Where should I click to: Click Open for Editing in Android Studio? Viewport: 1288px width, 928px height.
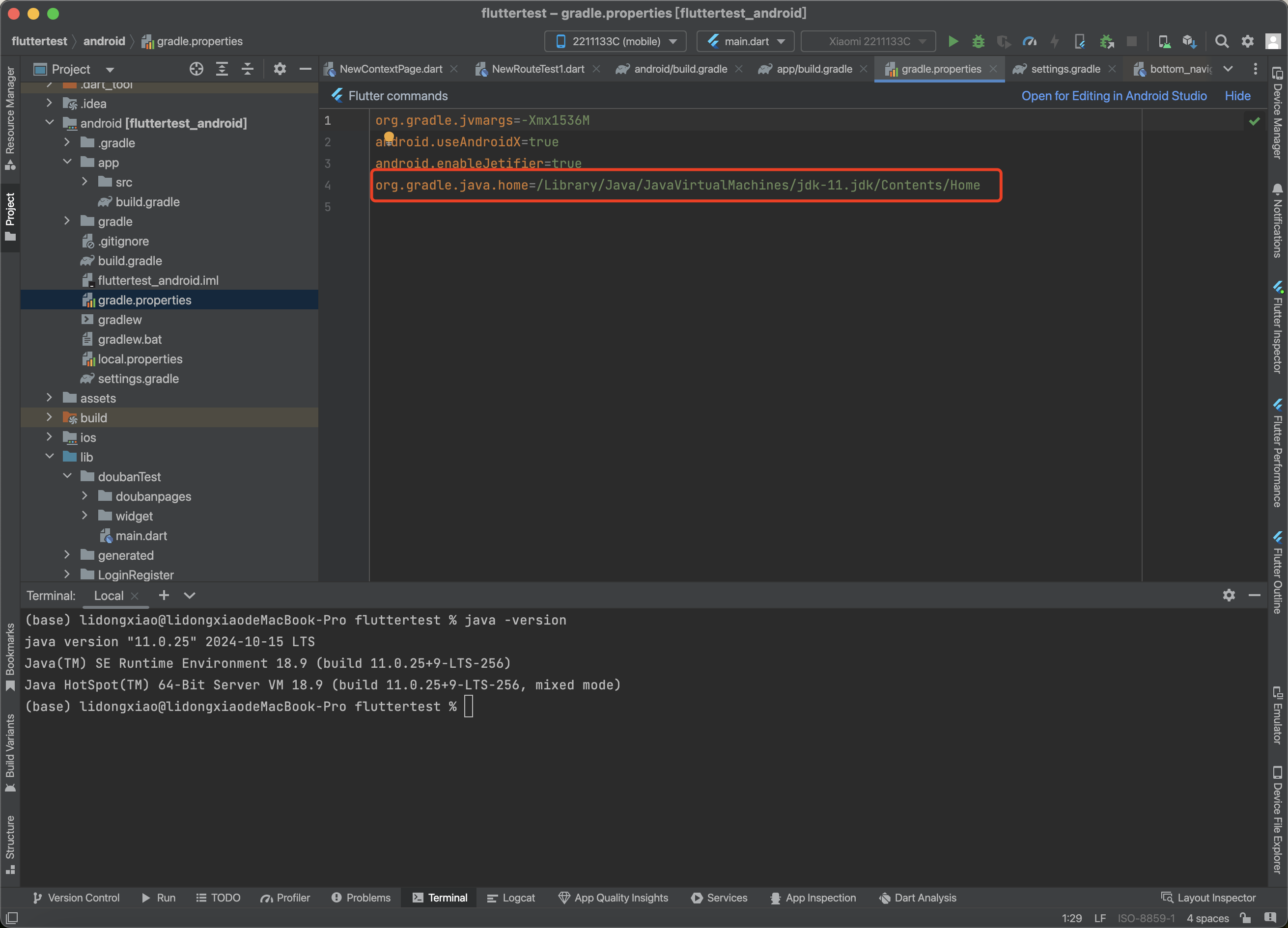1114,96
